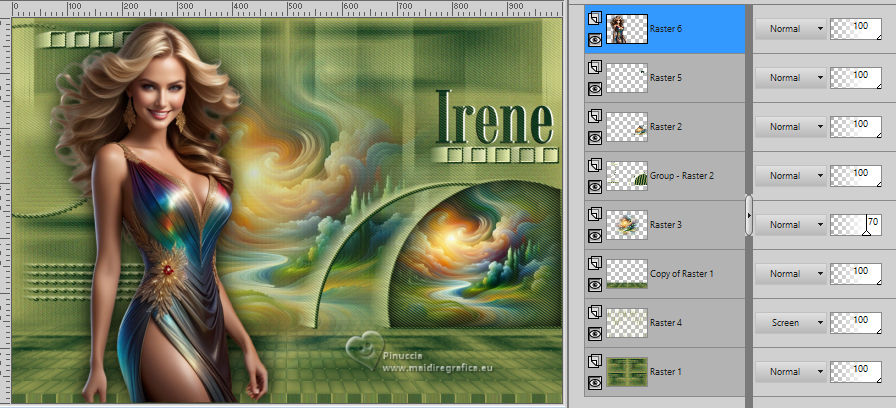Open blend mode dropdown for Raster 6

[x=791, y=29]
